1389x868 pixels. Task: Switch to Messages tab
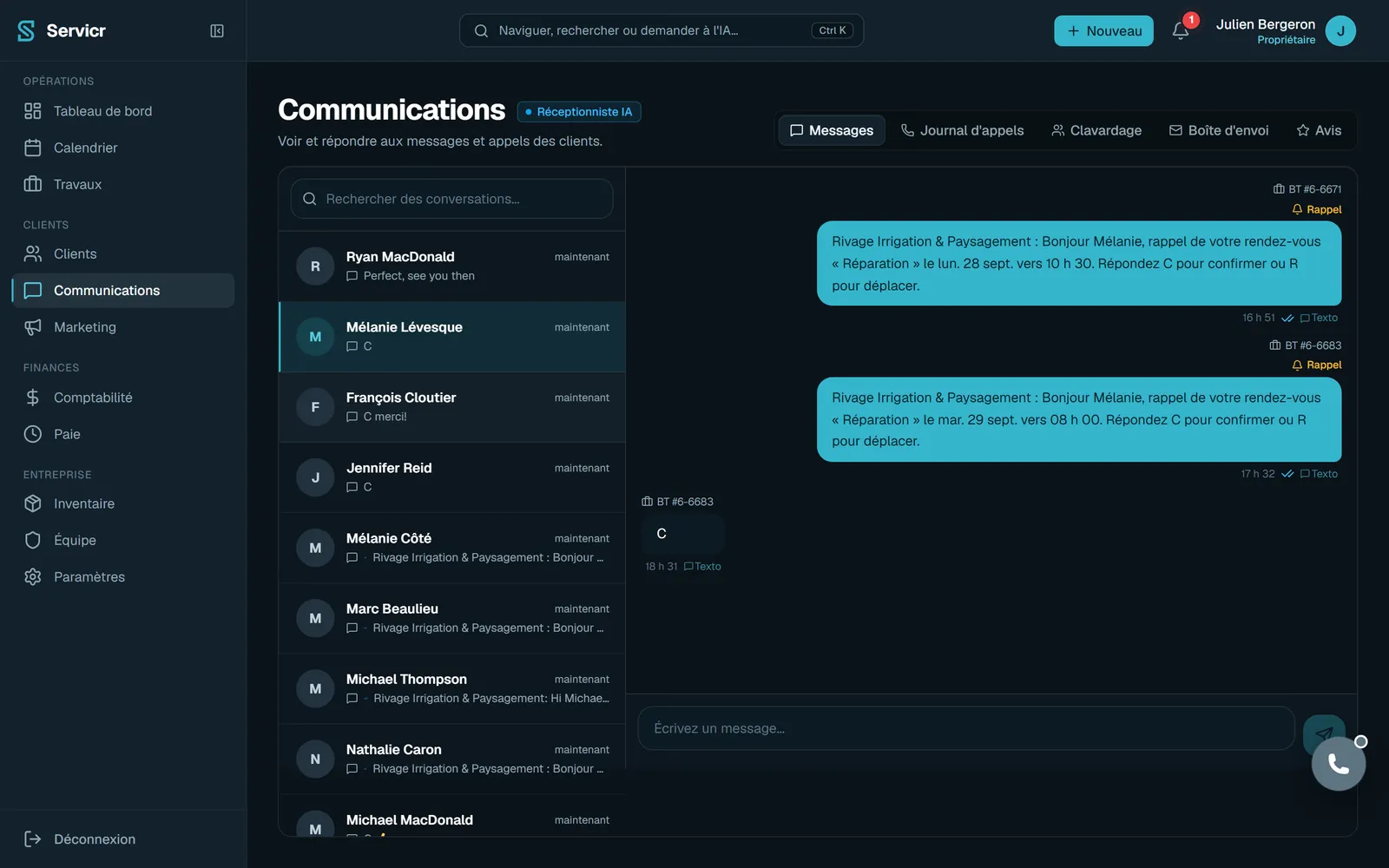(x=832, y=130)
